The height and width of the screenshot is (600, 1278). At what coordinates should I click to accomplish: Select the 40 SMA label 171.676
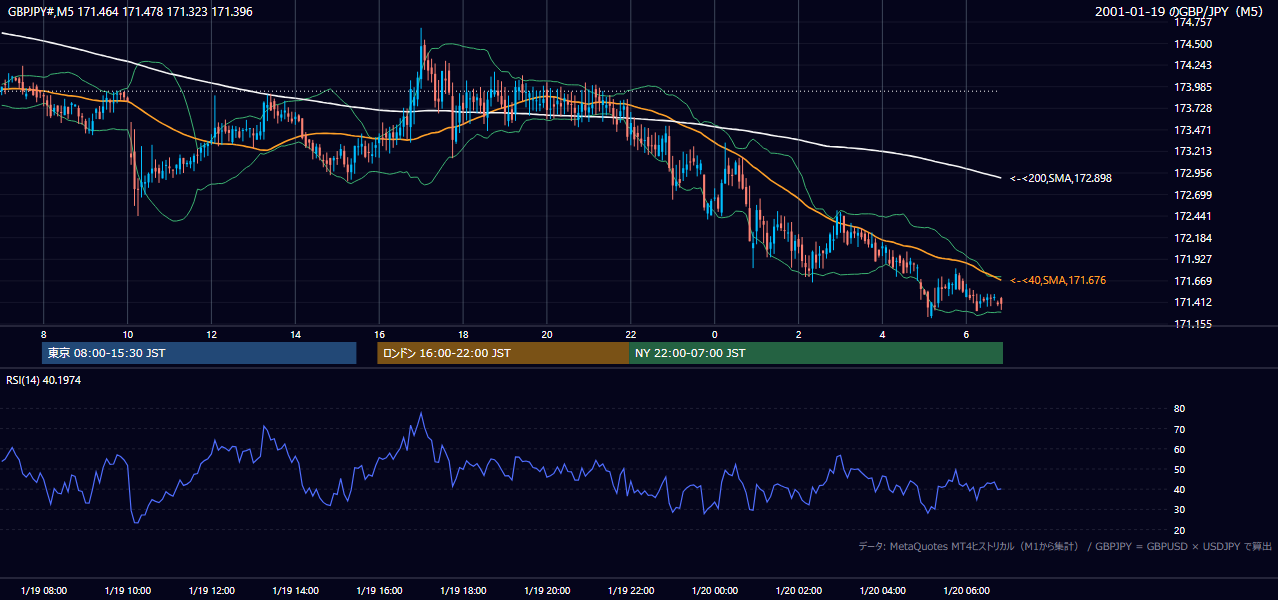pos(1058,280)
